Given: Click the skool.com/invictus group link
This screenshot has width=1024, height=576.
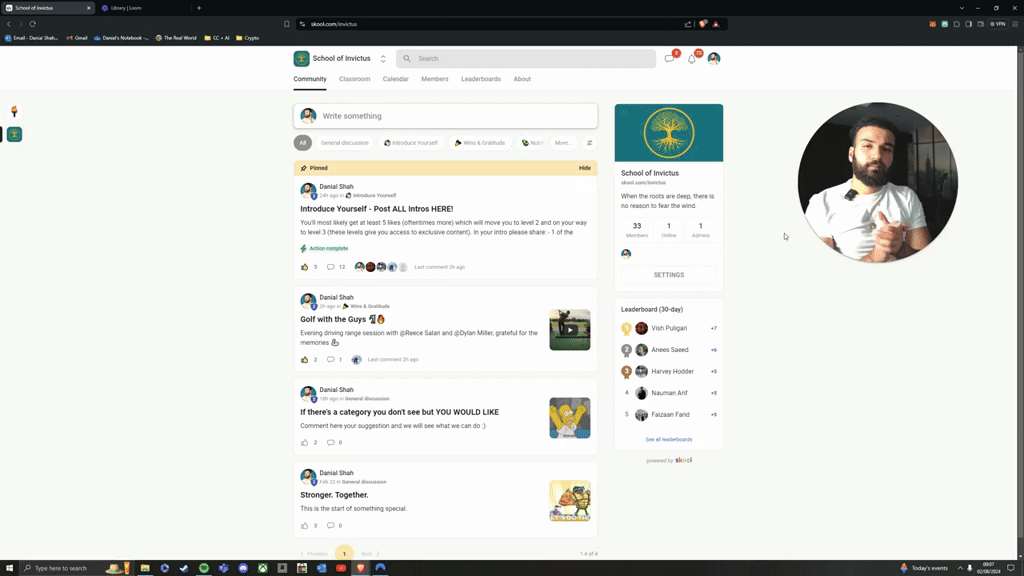Looking at the screenshot, I should 643,183.
